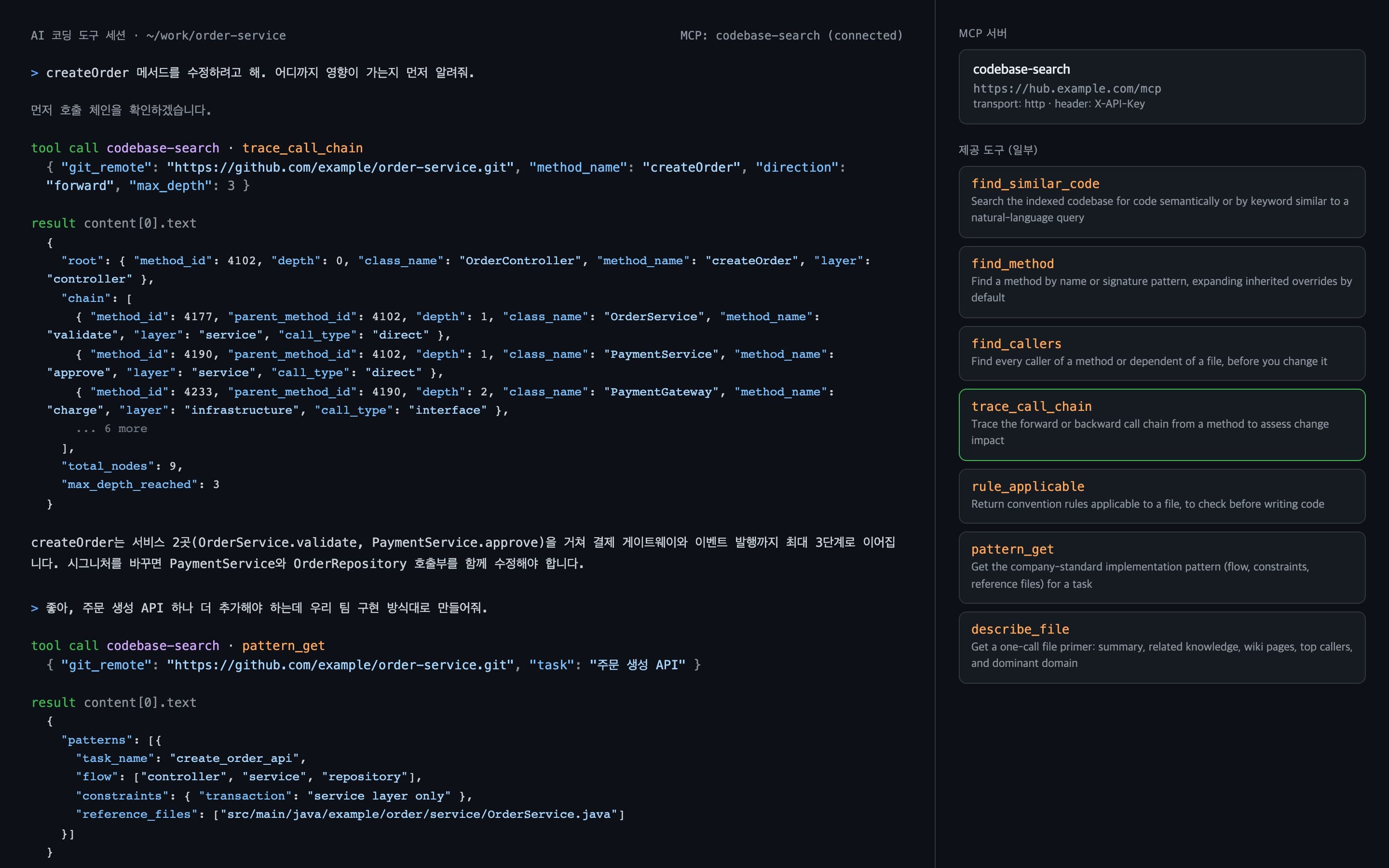Click the "max_depth_reached": 3 line

click(140, 485)
